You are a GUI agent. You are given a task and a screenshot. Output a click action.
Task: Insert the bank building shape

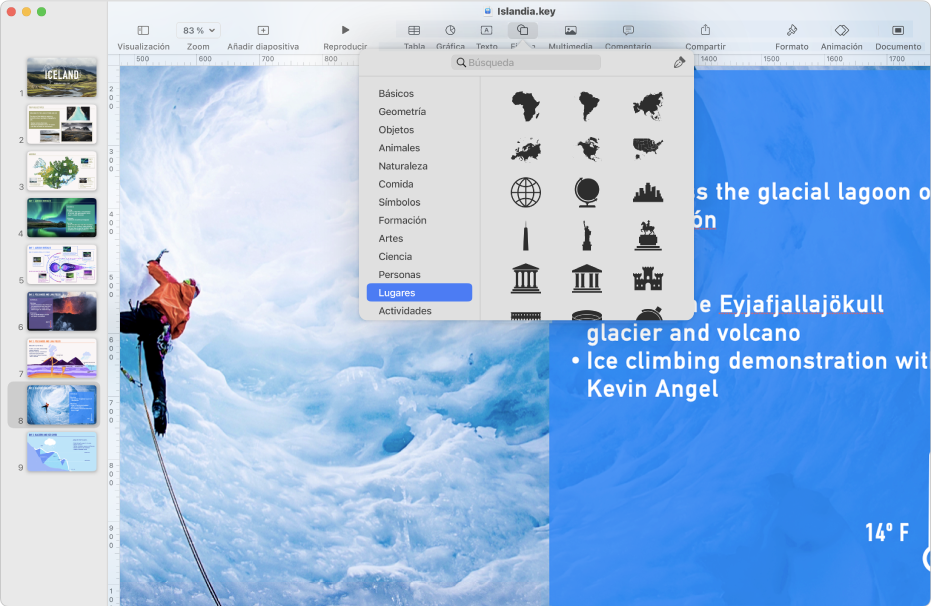(x=587, y=279)
